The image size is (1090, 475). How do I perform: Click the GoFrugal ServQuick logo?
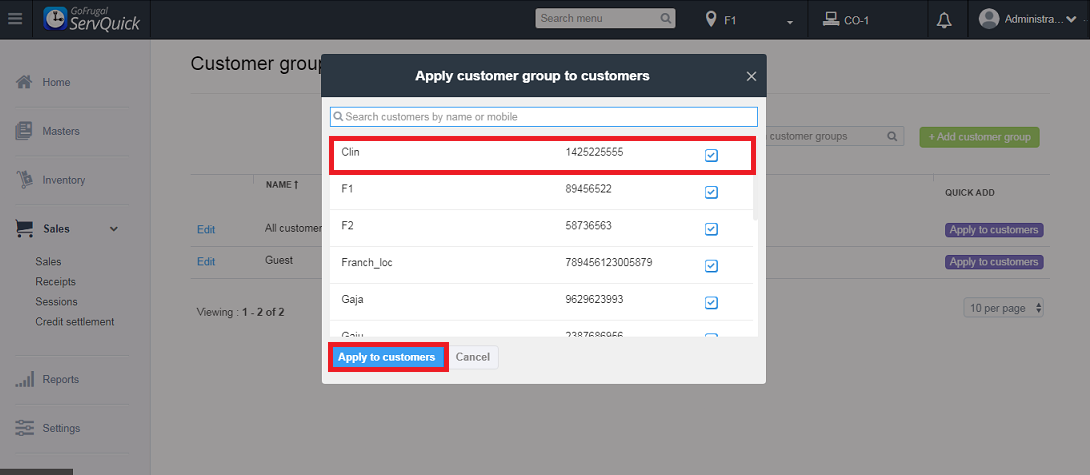click(x=92, y=19)
